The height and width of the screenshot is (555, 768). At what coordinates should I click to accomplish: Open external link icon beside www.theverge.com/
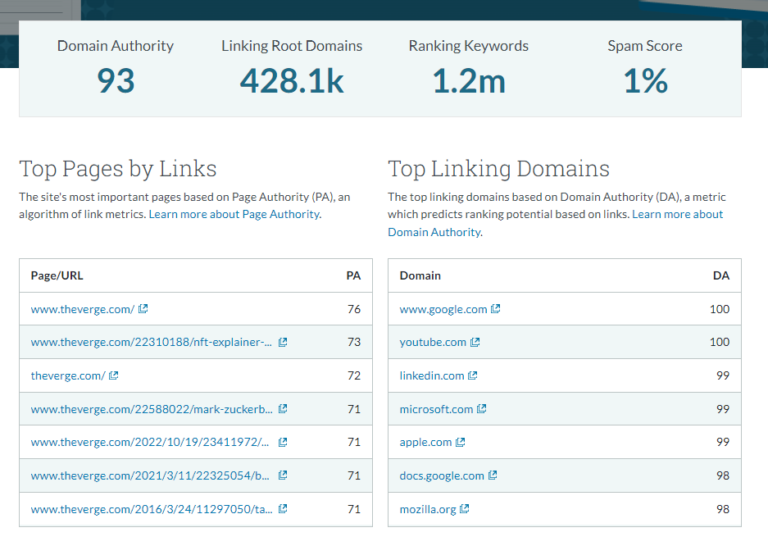coord(143,309)
